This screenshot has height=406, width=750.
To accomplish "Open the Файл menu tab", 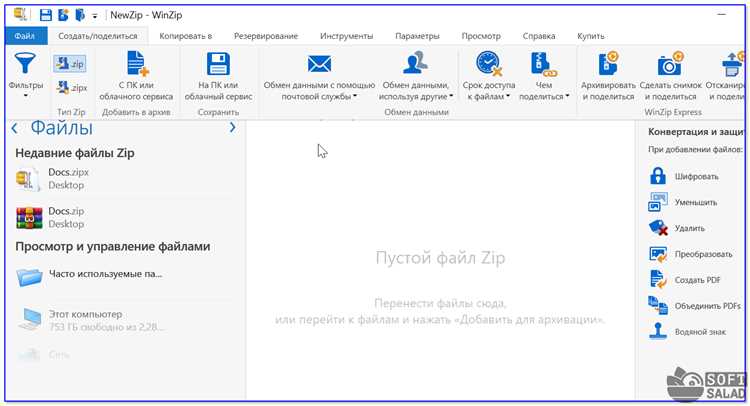I will tap(24, 36).
